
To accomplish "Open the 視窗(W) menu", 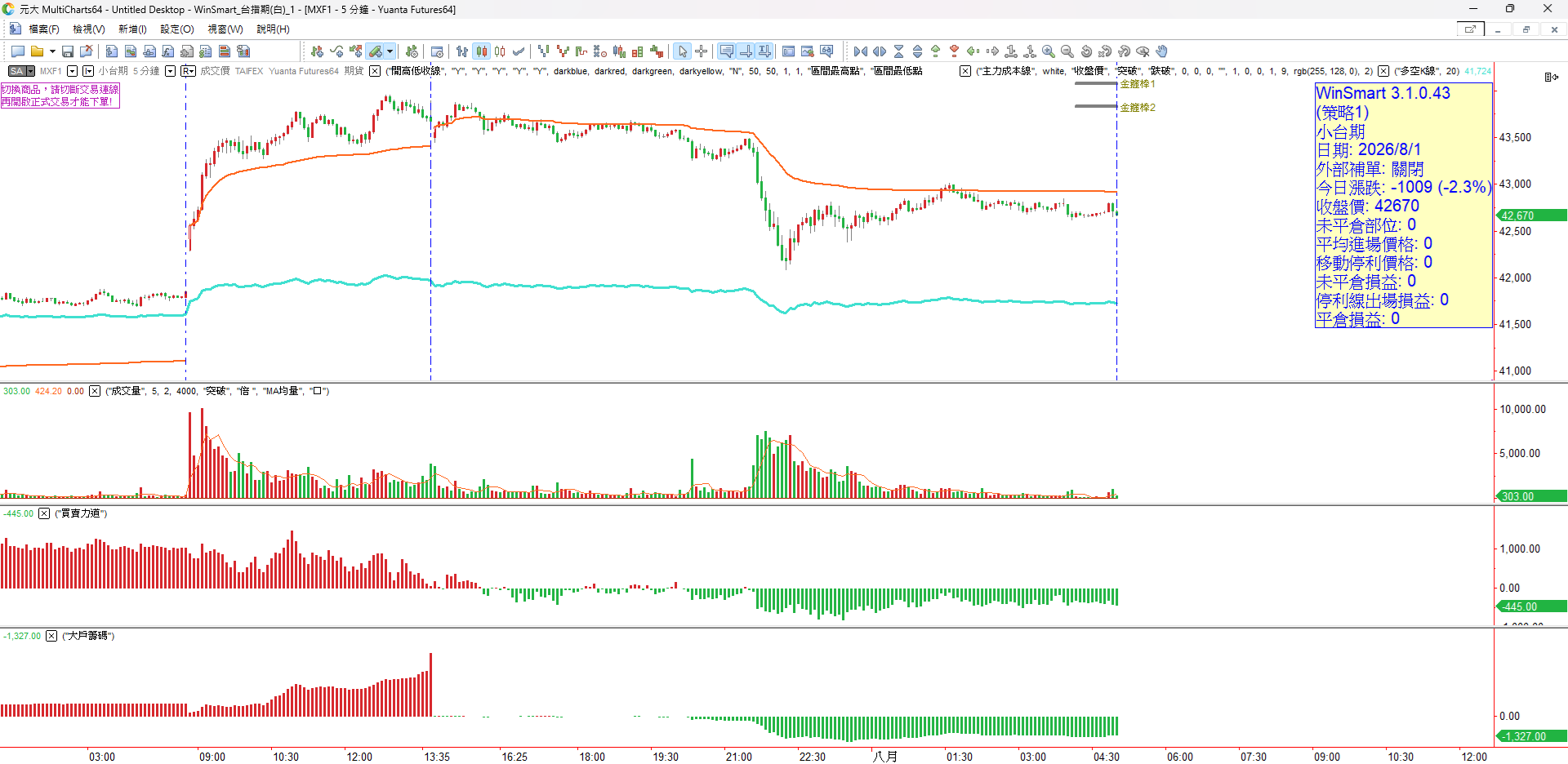I will (x=225, y=29).
